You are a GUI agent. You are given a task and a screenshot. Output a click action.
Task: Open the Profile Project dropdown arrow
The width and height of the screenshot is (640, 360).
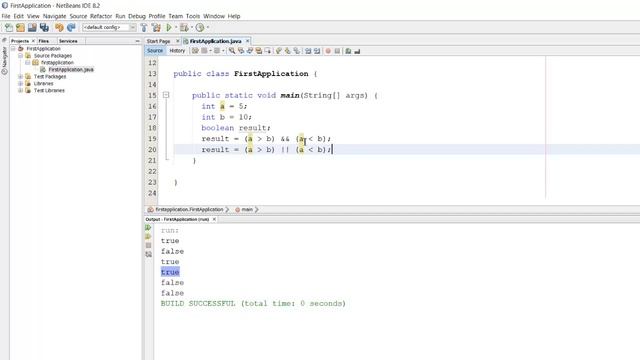click(x=208, y=27)
